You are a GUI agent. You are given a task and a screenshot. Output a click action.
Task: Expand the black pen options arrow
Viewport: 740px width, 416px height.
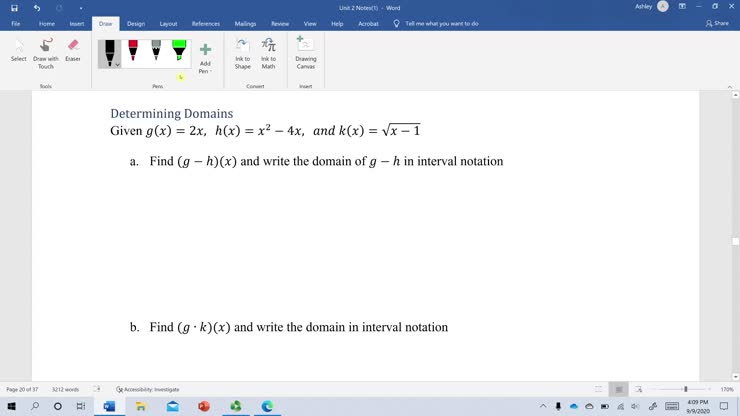click(118, 64)
